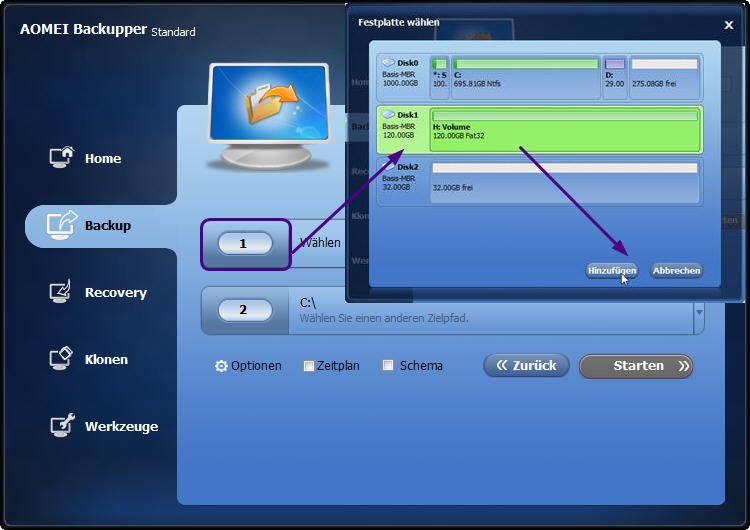Select the H: Volume partition on Disk1

pos(565,130)
